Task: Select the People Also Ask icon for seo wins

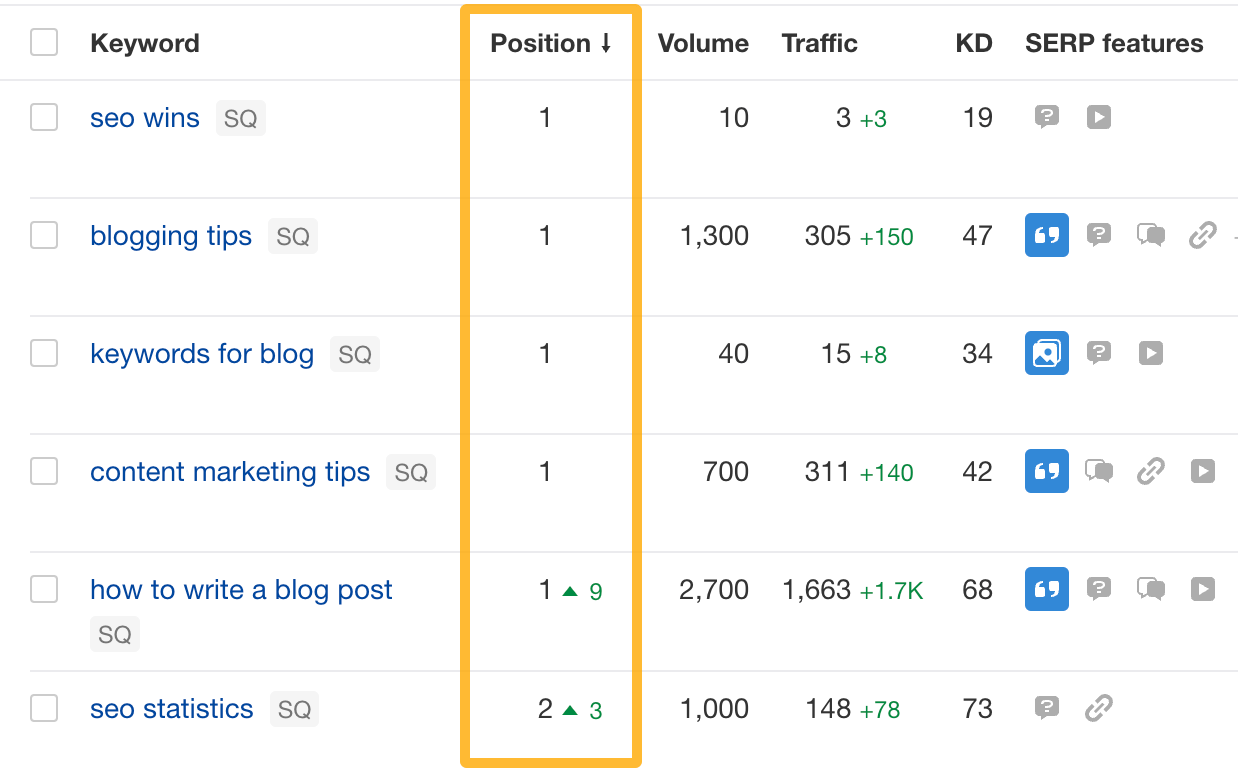Action: pos(1046,117)
